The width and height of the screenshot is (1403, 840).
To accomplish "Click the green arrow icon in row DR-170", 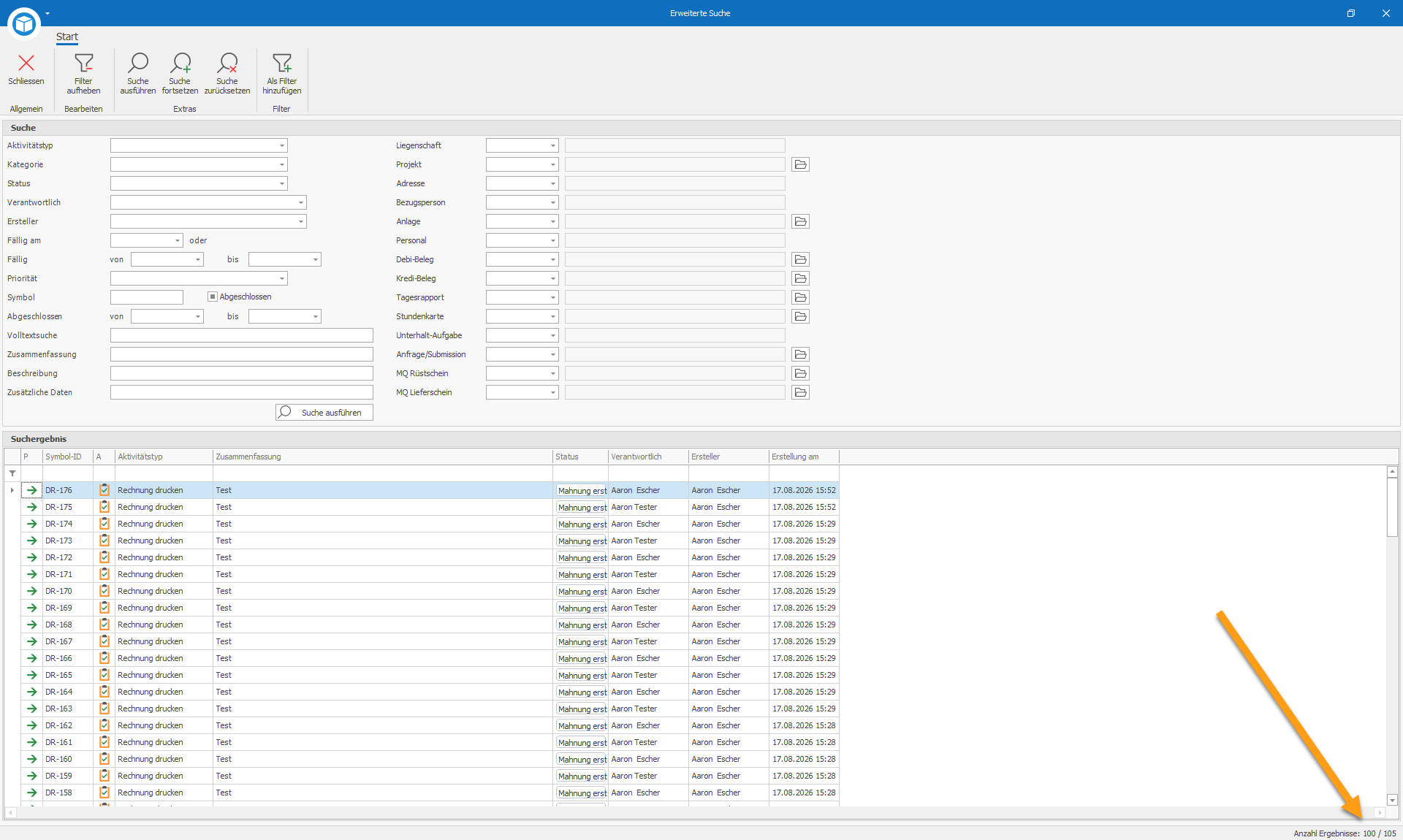I will (31, 591).
